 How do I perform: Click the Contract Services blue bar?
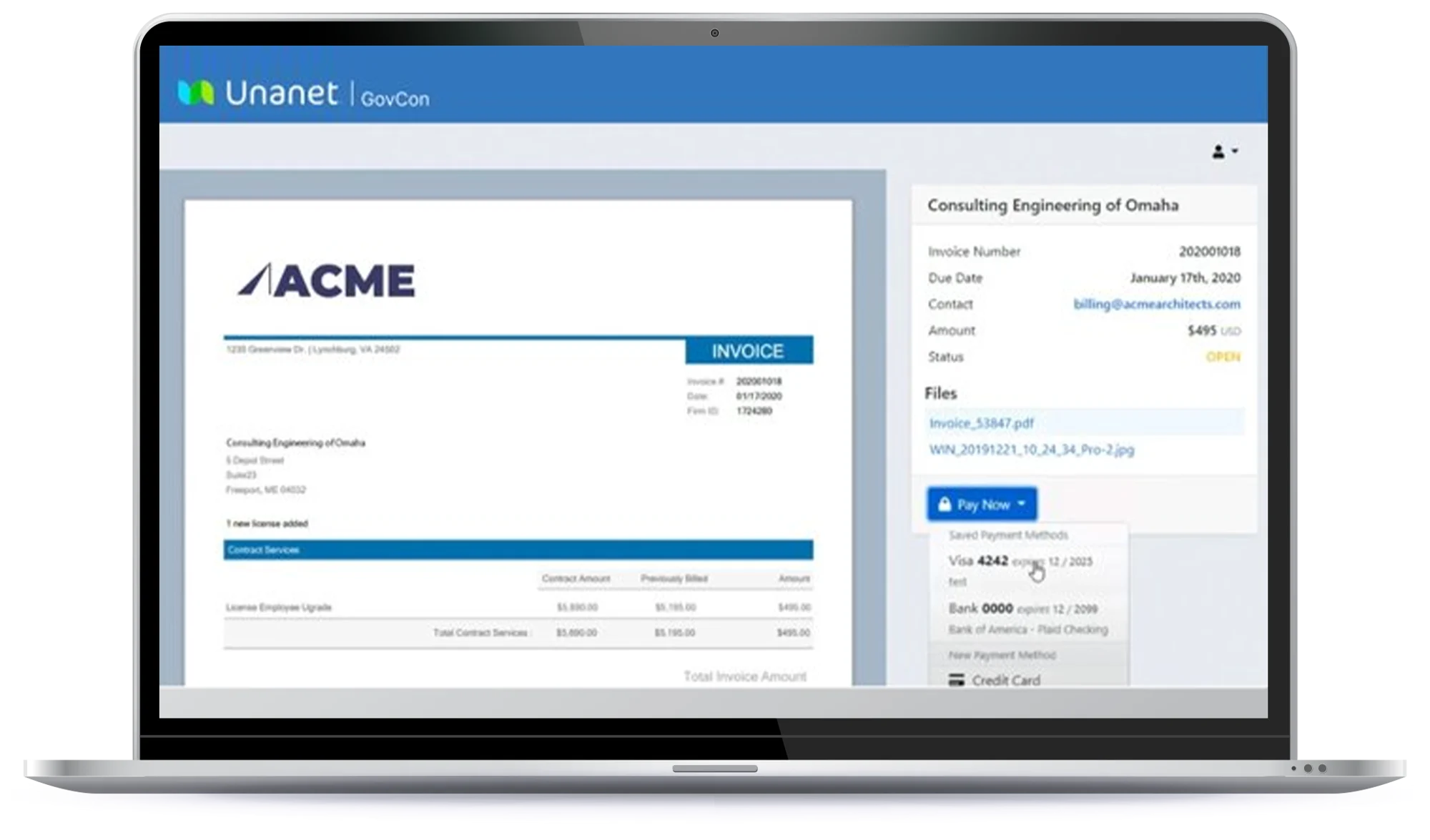click(518, 550)
